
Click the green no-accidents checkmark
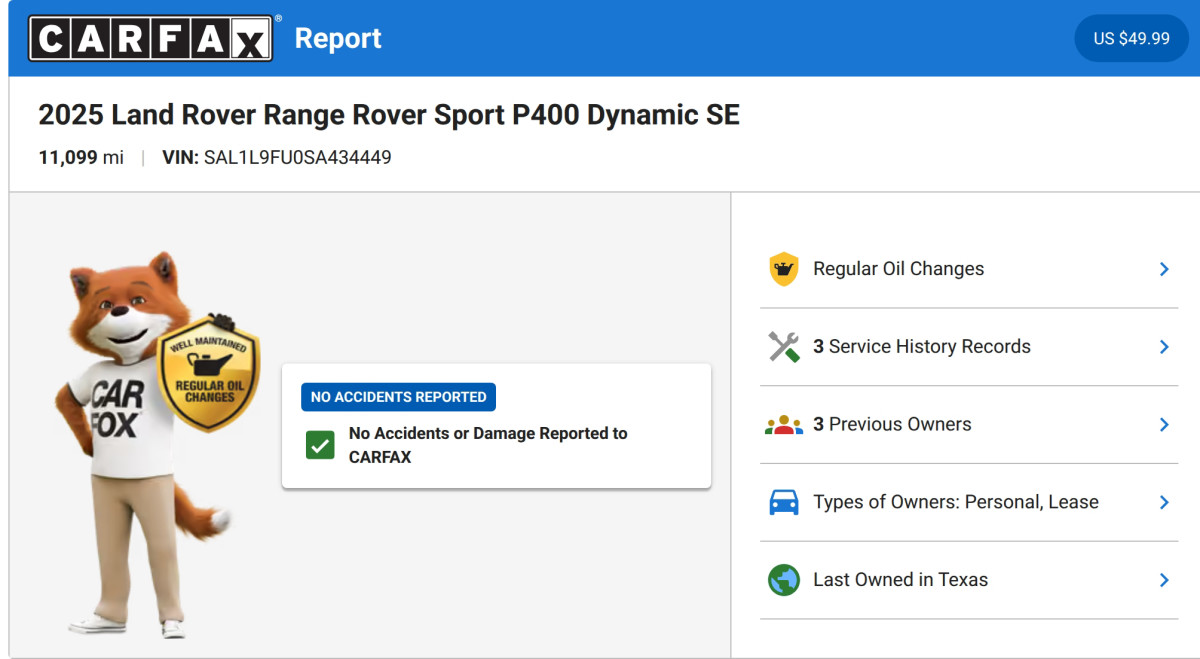320,446
